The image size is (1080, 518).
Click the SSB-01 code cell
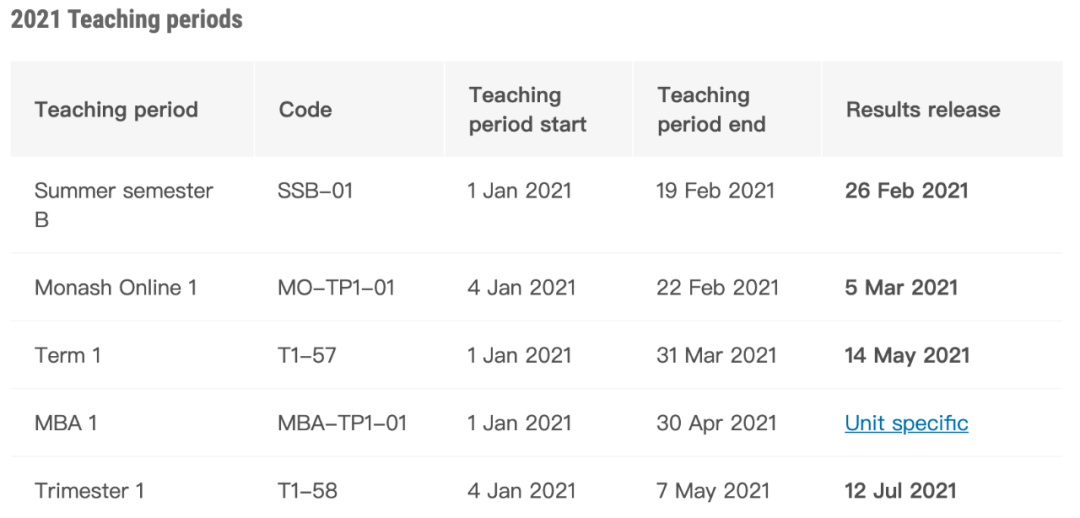tap(315, 190)
